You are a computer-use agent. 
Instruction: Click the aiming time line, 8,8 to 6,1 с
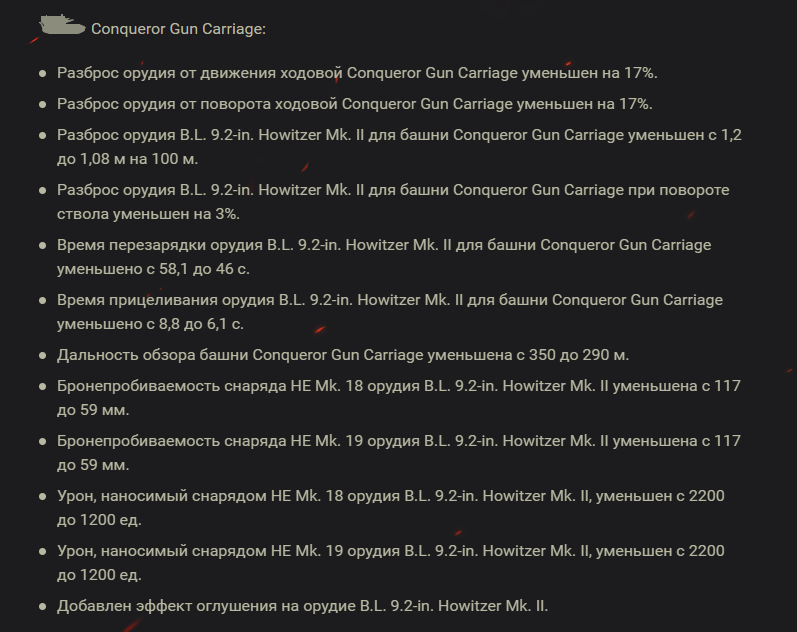(390, 312)
